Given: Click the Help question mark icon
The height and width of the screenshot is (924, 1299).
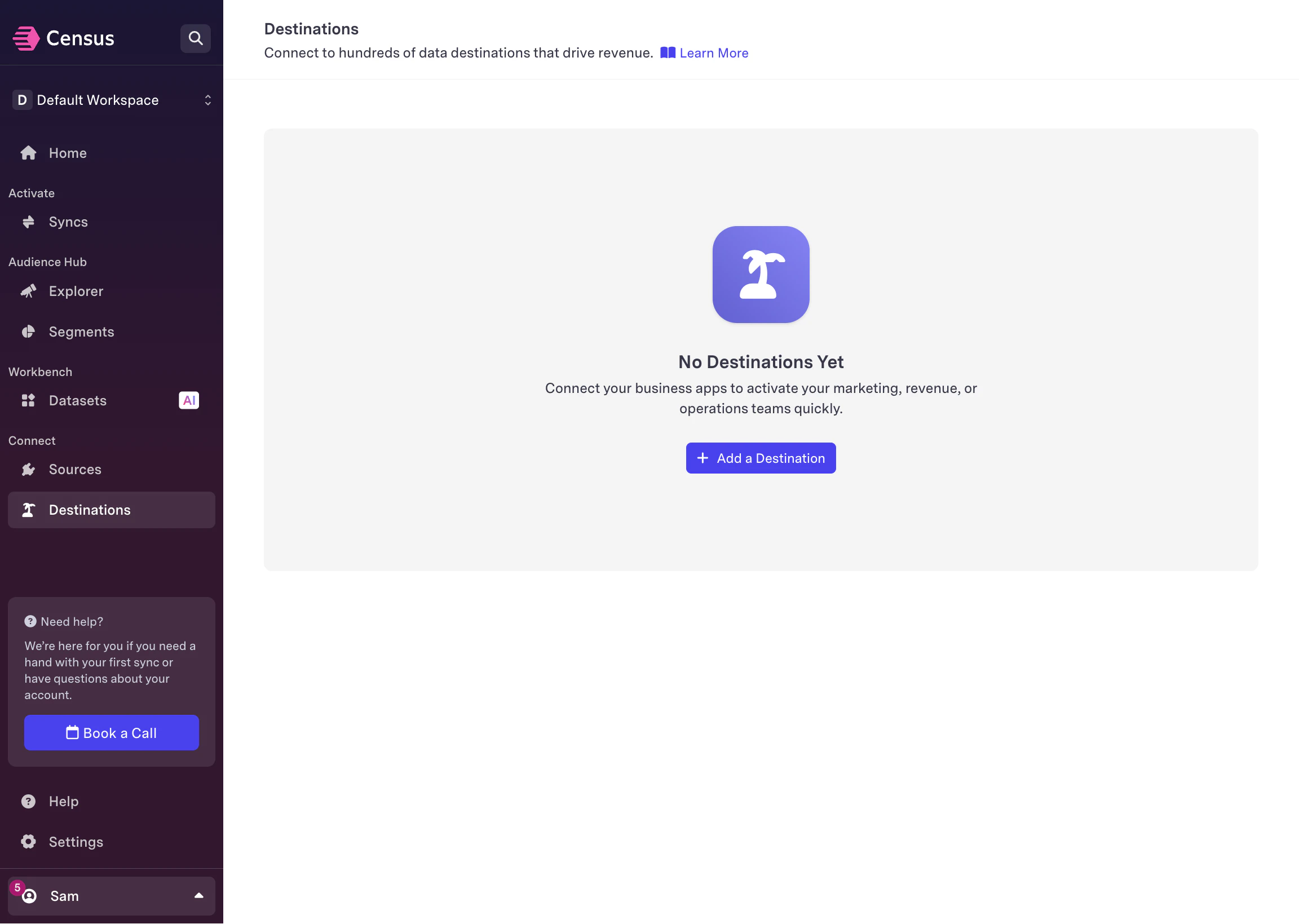Looking at the screenshot, I should click(28, 801).
